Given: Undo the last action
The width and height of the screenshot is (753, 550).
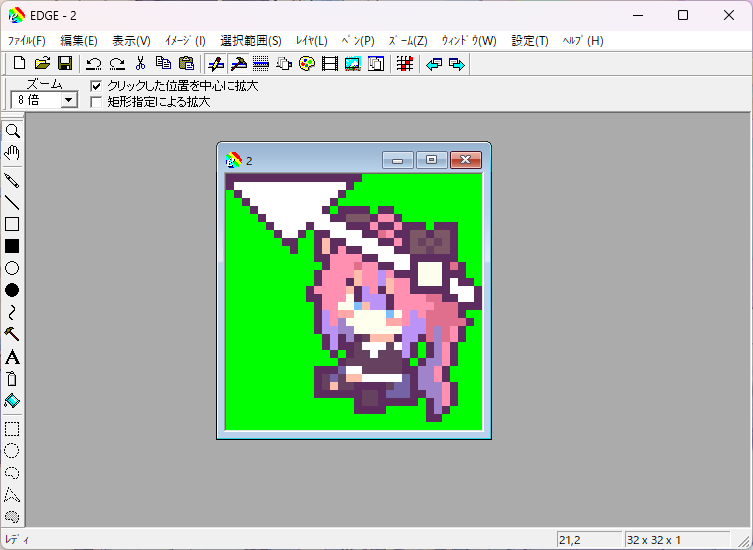Looking at the screenshot, I should (x=94, y=63).
